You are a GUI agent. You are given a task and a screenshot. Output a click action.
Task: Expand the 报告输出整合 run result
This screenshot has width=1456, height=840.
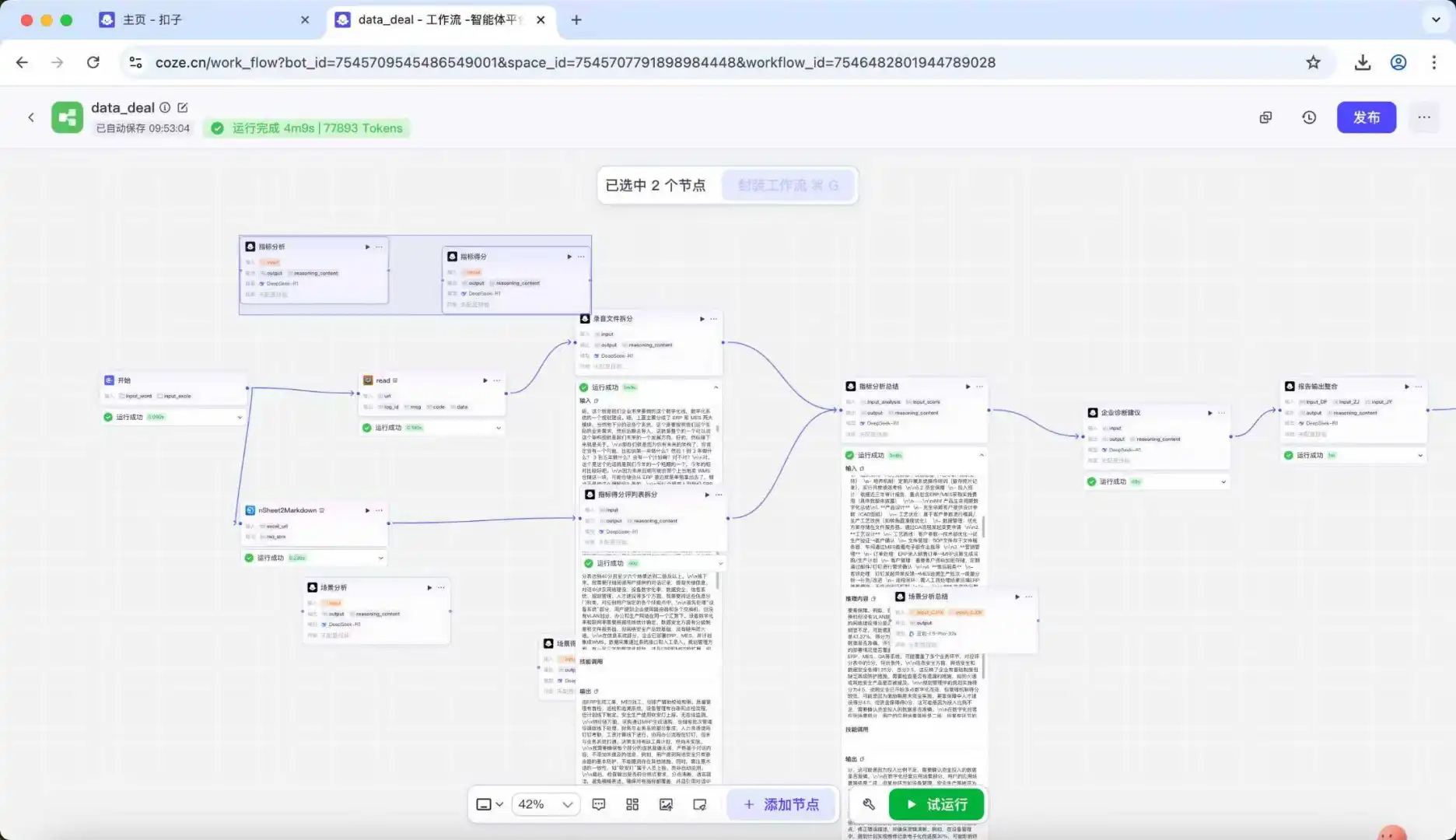click(x=1420, y=455)
